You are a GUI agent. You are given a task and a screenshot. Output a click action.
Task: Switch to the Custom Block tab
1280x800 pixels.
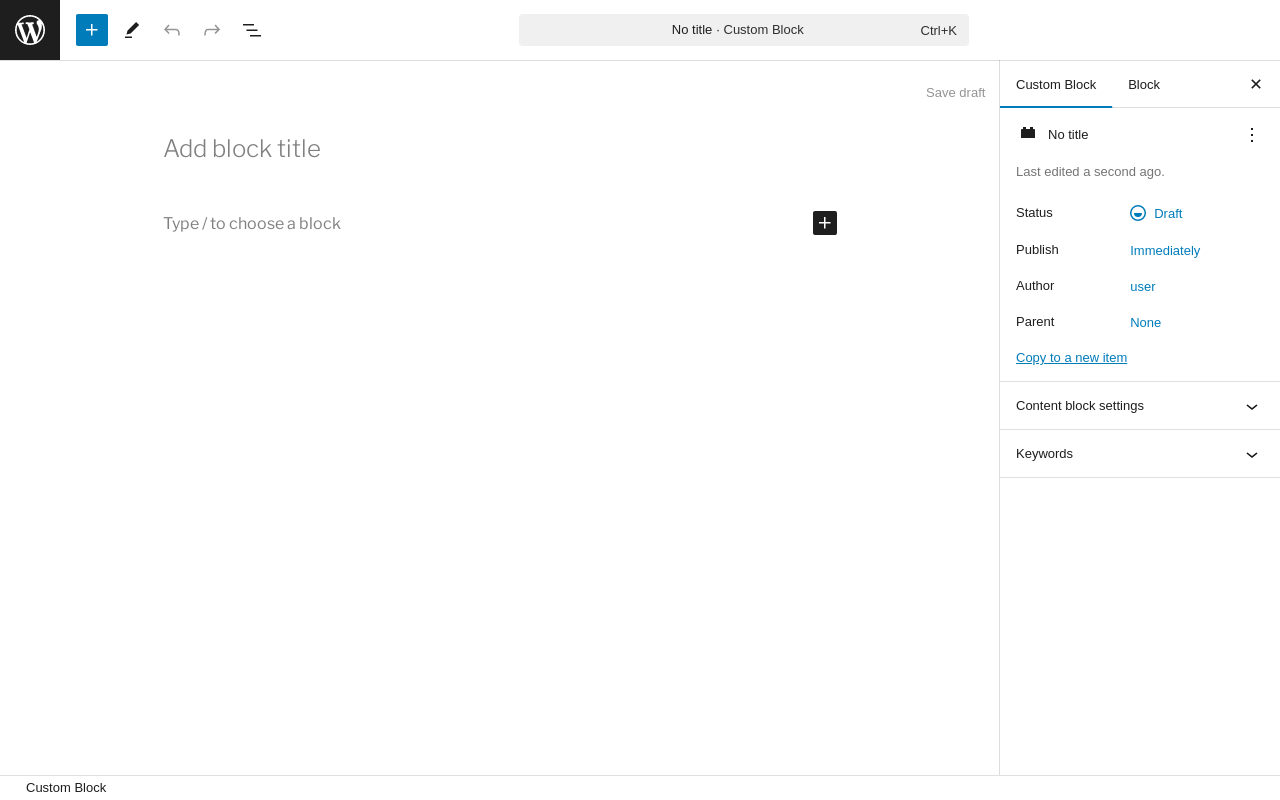pyautogui.click(x=1056, y=84)
